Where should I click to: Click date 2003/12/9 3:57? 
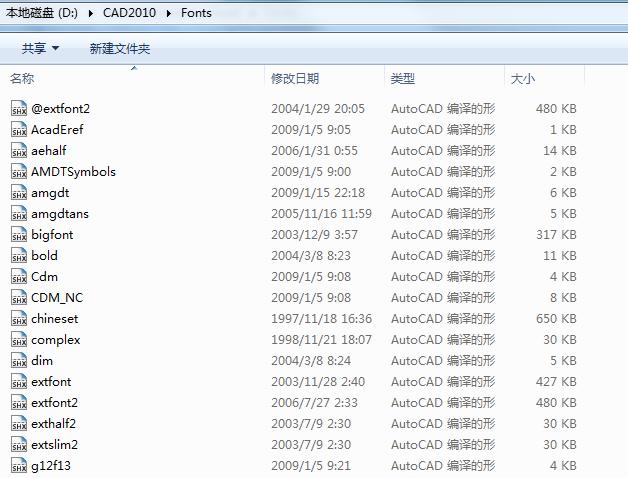point(314,234)
